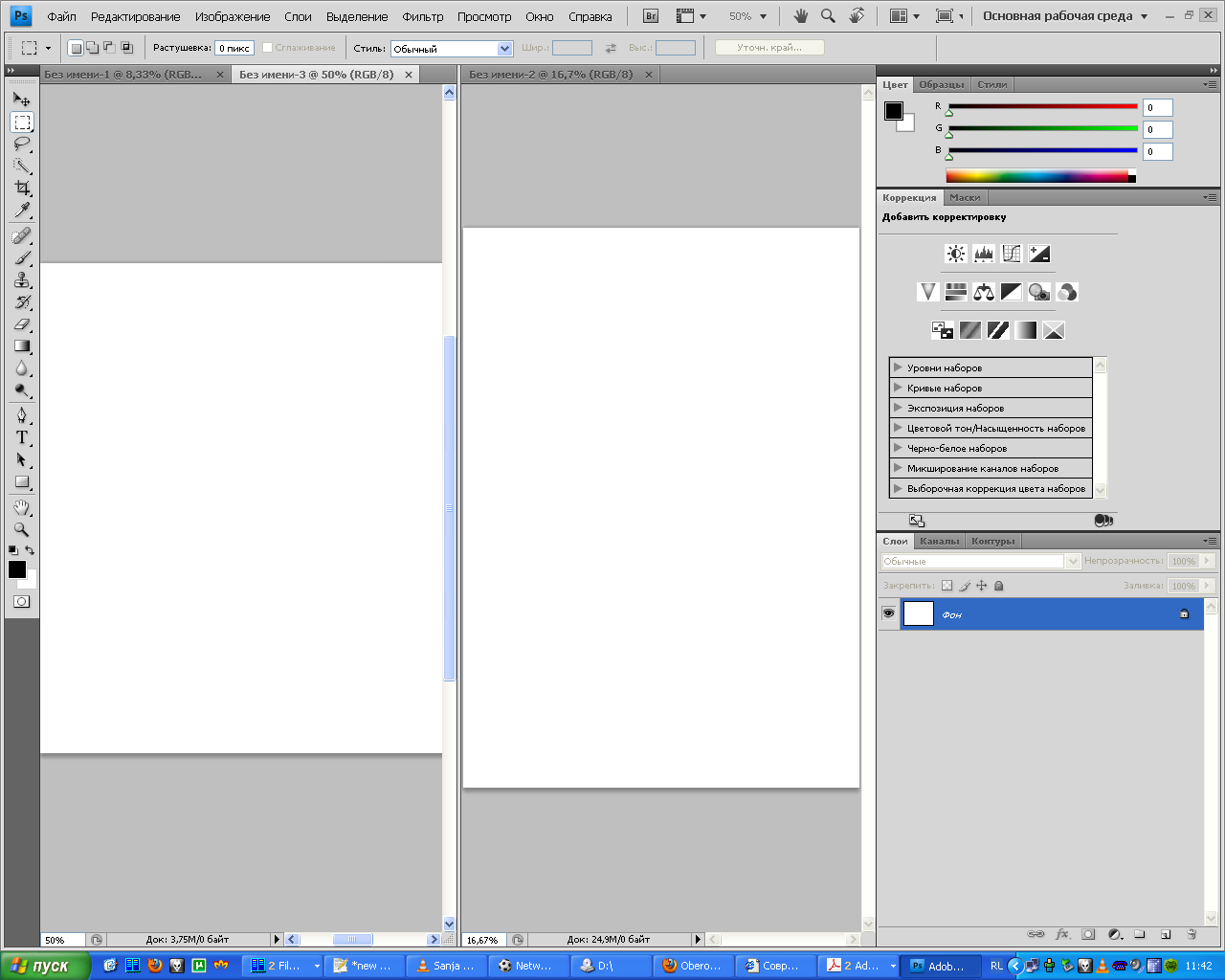Select the Crop tool
1225x980 pixels.
click(21, 188)
